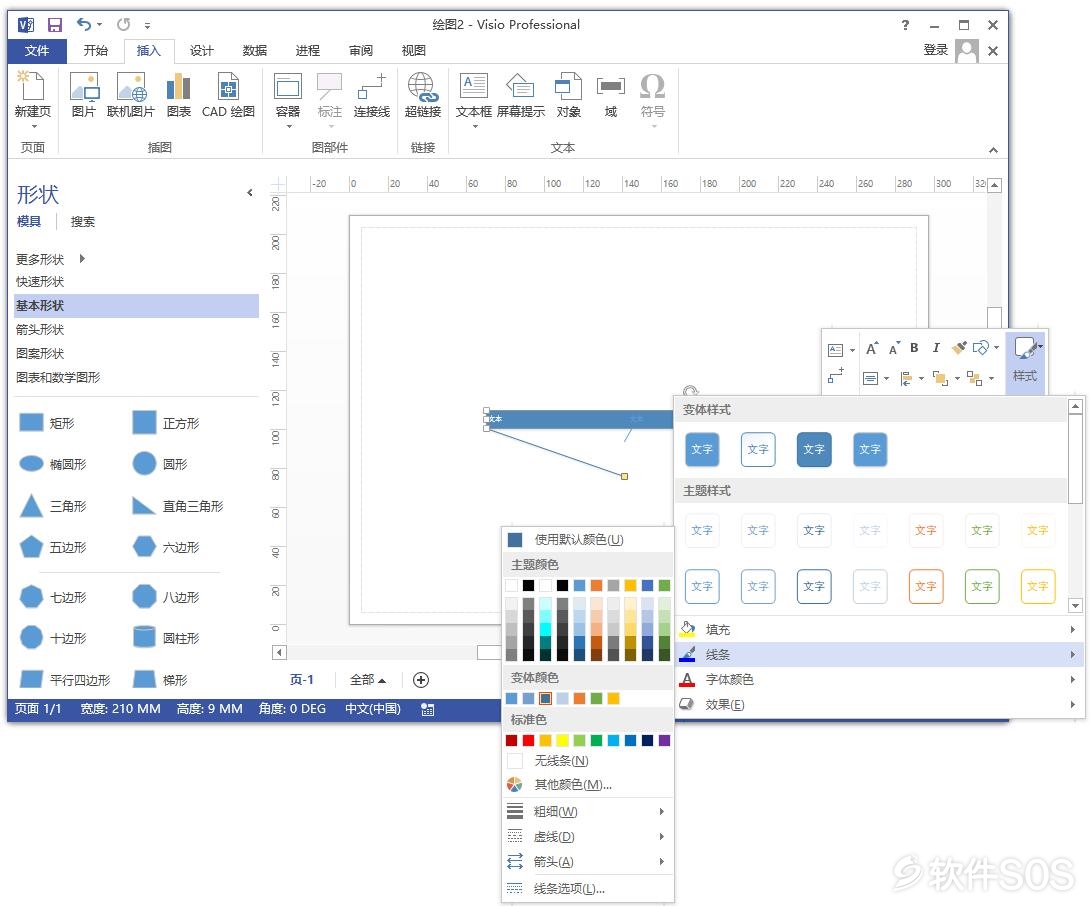Select the 连接线 connector tool

pyautogui.click(x=371, y=95)
